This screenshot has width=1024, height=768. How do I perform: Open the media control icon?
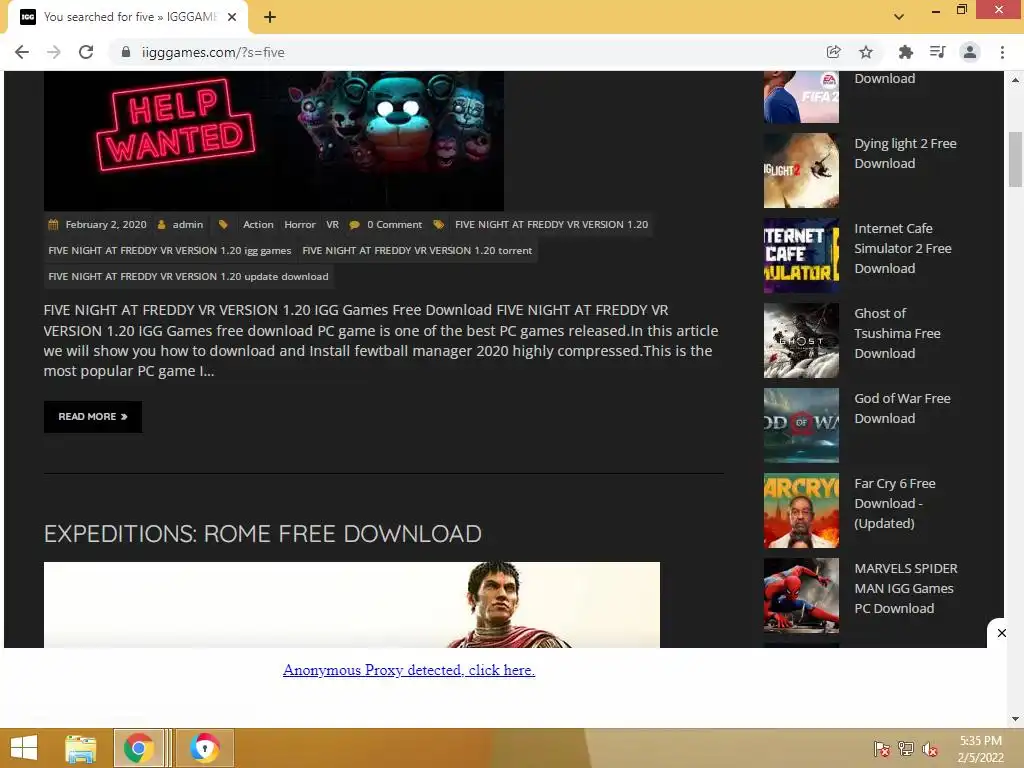click(x=937, y=52)
